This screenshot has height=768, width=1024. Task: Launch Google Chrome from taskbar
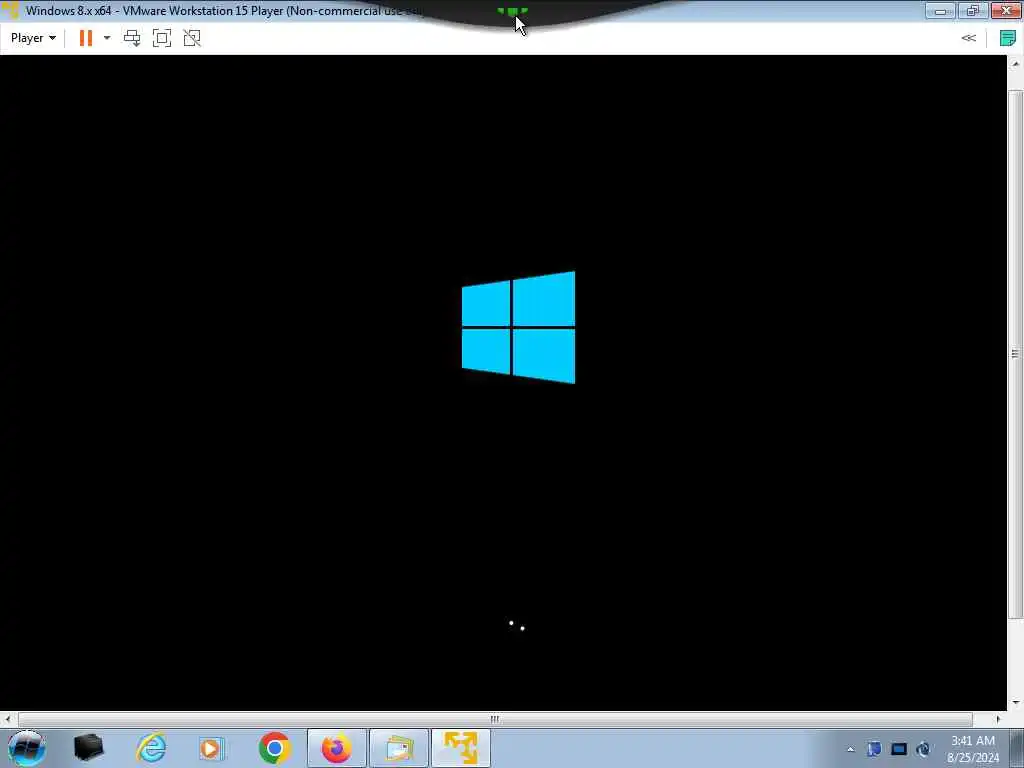[x=274, y=748]
